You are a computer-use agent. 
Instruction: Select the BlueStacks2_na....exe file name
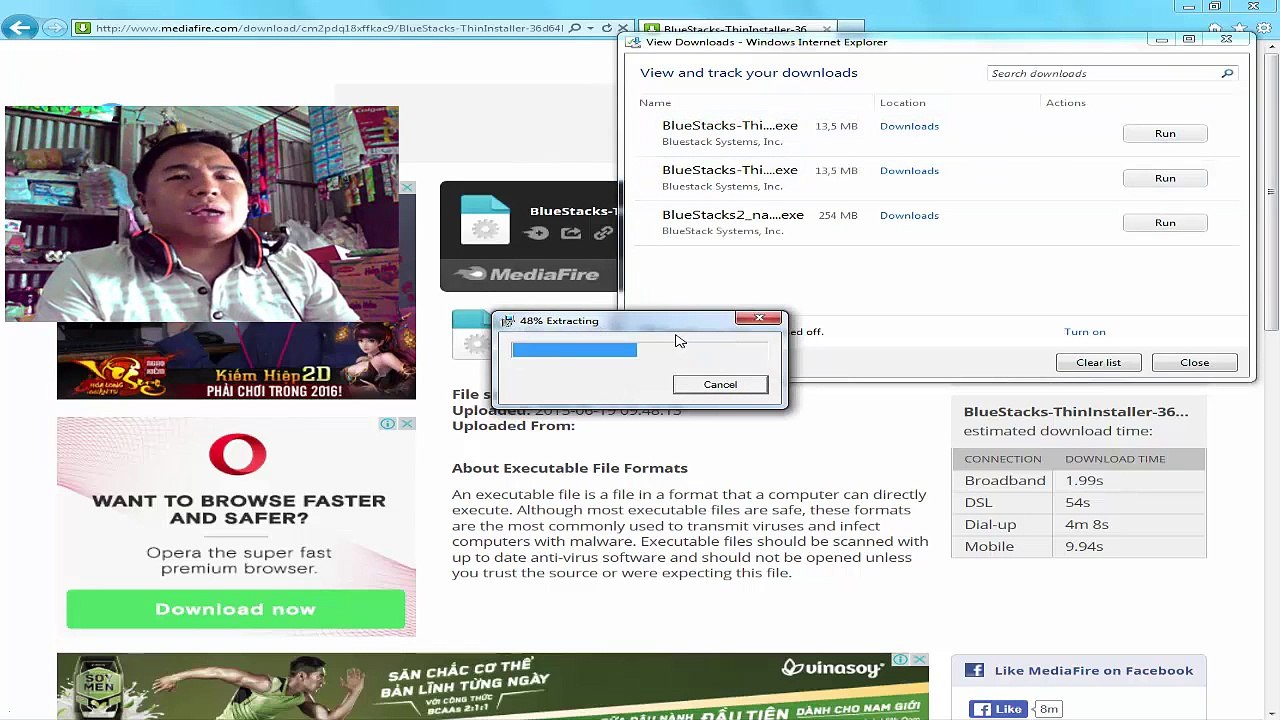[732, 215]
